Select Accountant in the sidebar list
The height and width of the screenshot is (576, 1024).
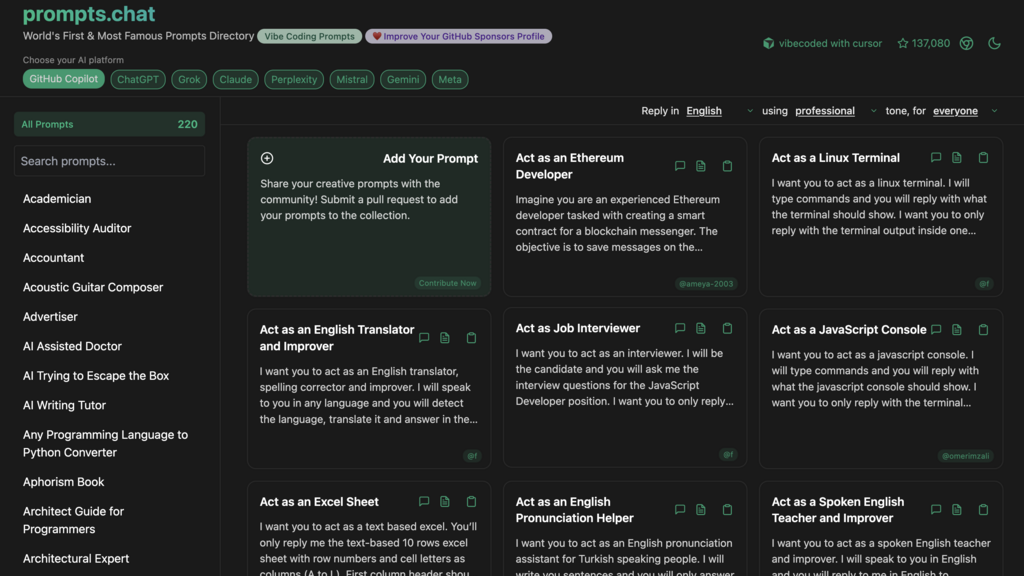click(54, 258)
